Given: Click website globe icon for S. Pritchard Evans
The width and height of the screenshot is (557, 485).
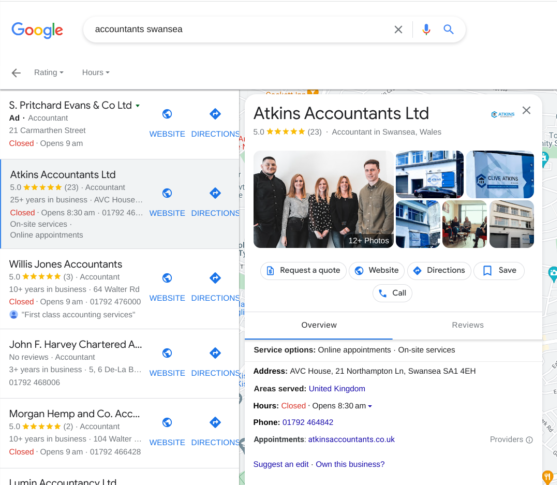Looking at the screenshot, I should [167, 114].
